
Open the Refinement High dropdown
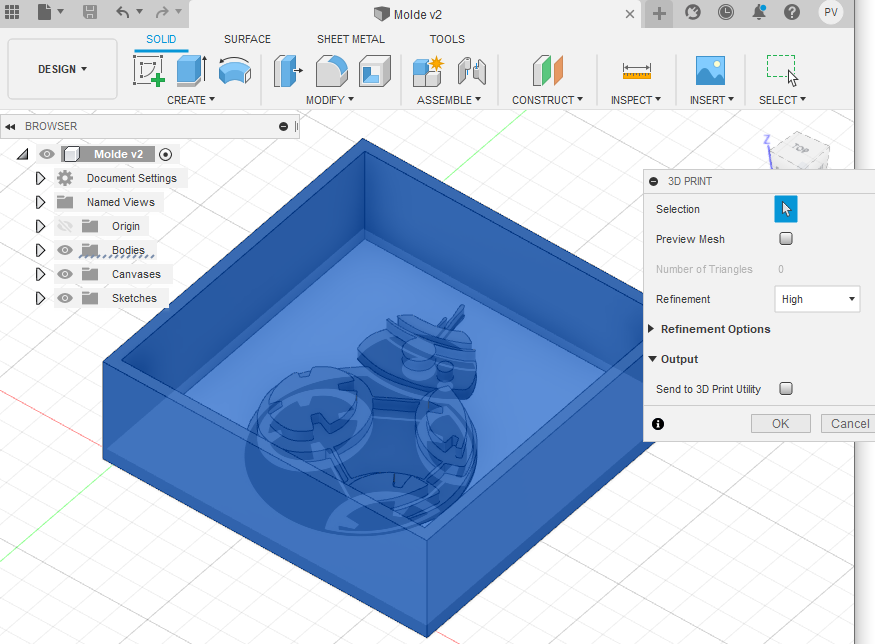[816, 299]
